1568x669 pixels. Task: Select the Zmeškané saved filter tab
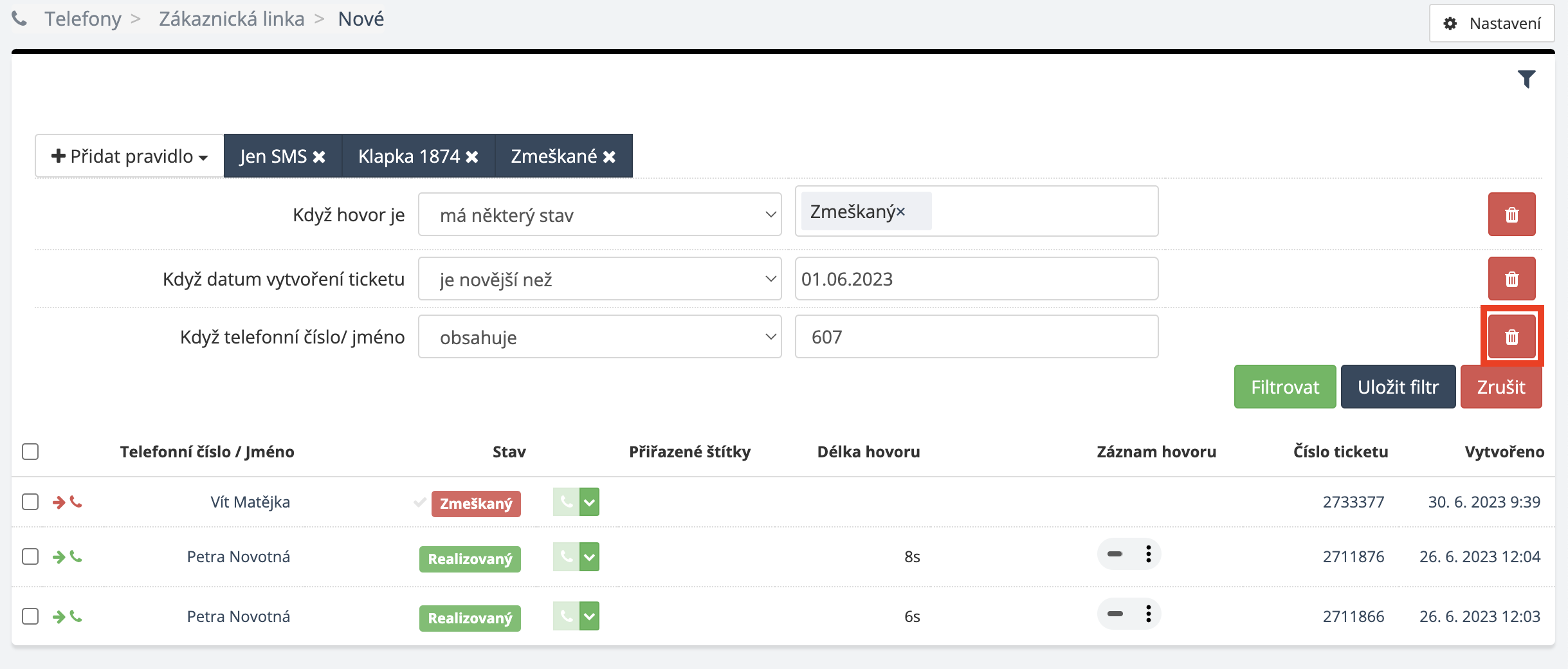pos(554,156)
